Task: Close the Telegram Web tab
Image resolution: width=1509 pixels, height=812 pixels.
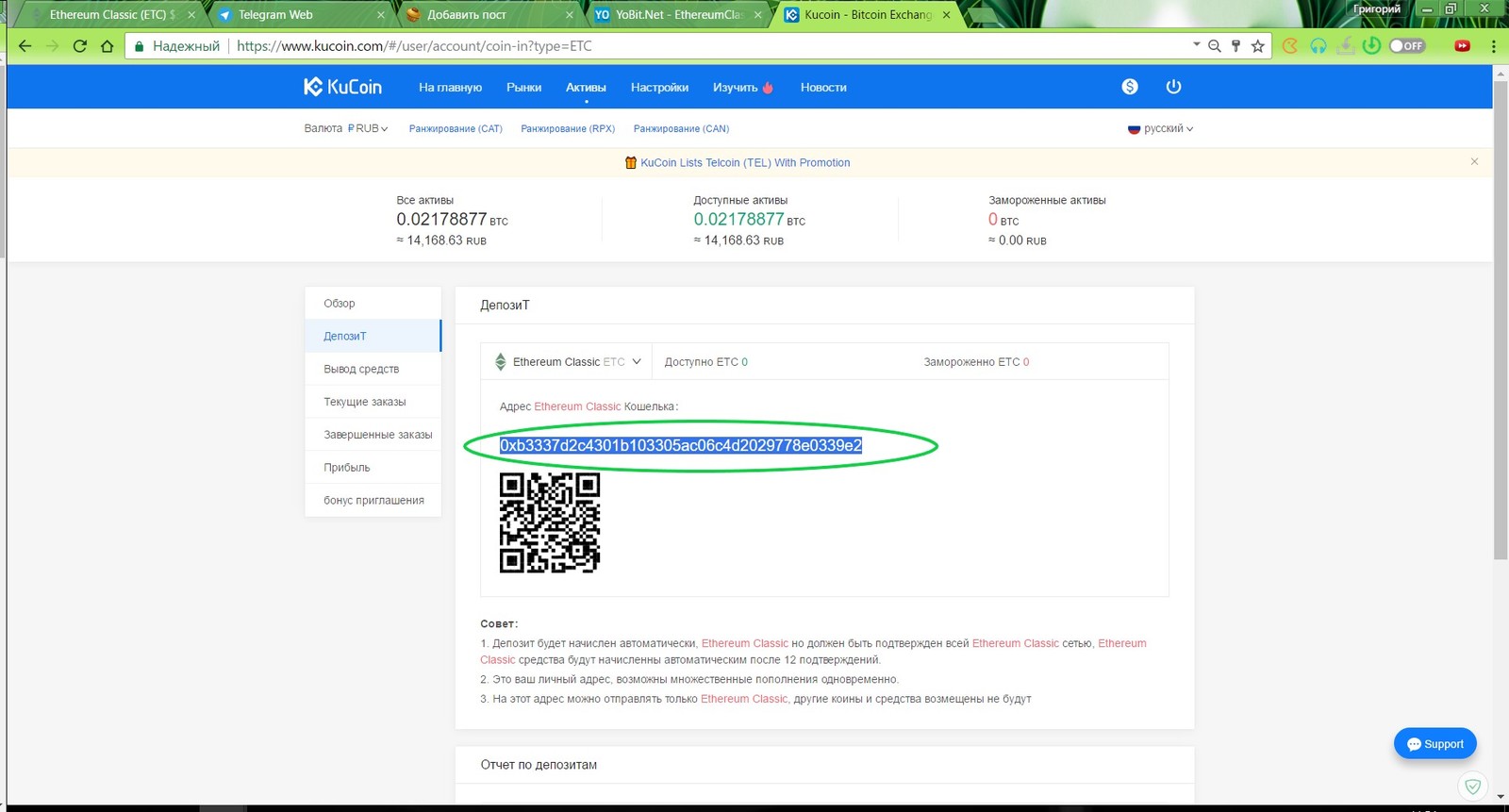Action: [x=381, y=15]
